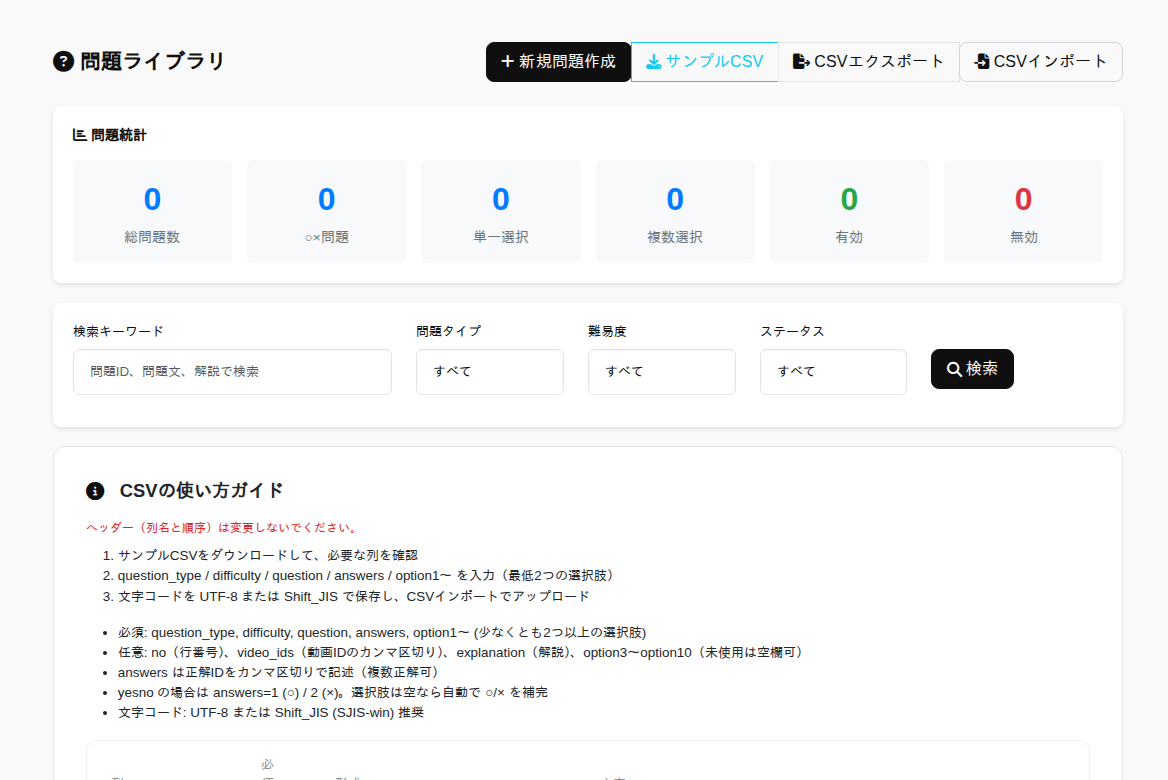Click the answers は正解ID bullet
Viewport: 1168px width, 780px height.
(x=281, y=673)
